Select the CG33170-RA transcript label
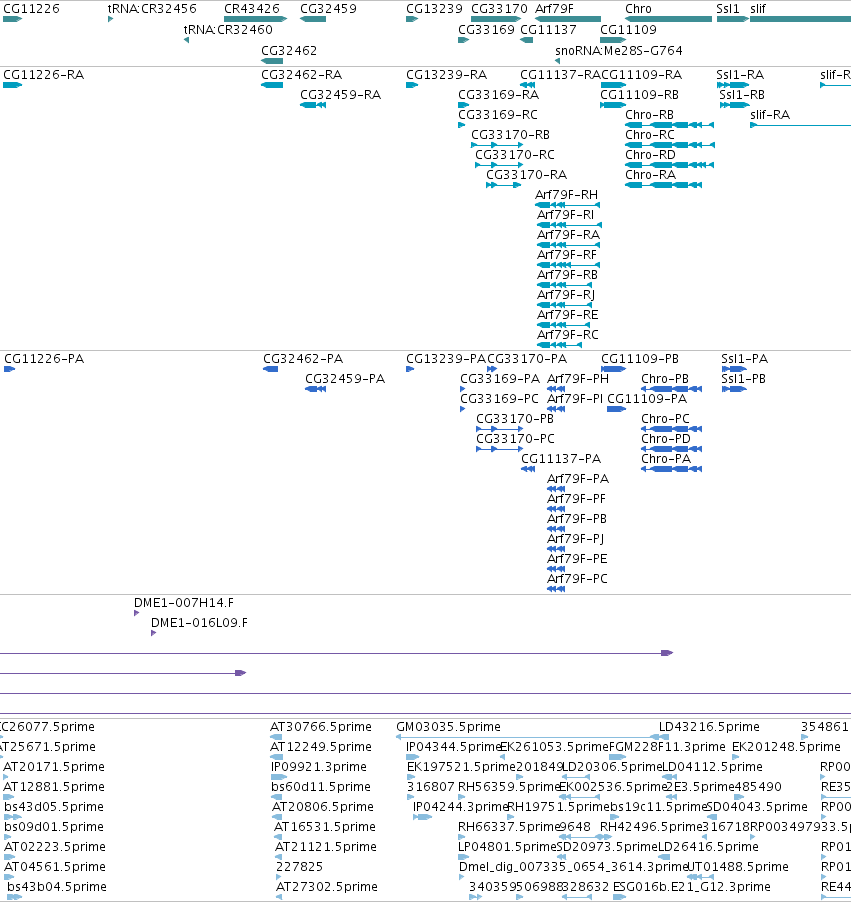 pyautogui.click(x=526, y=174)
